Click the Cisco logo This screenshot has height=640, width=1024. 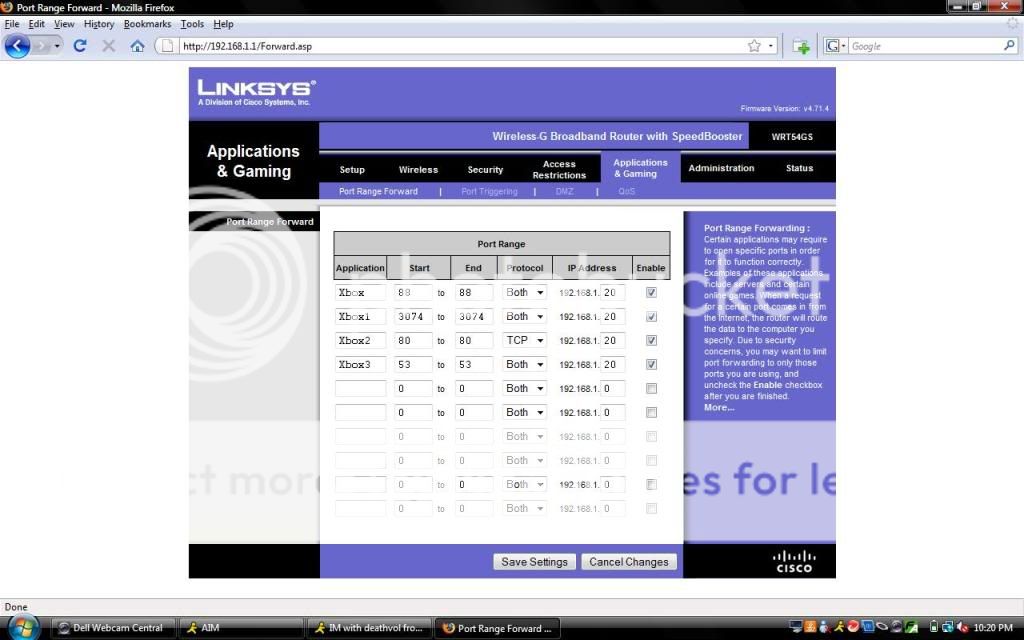(794, 562)
